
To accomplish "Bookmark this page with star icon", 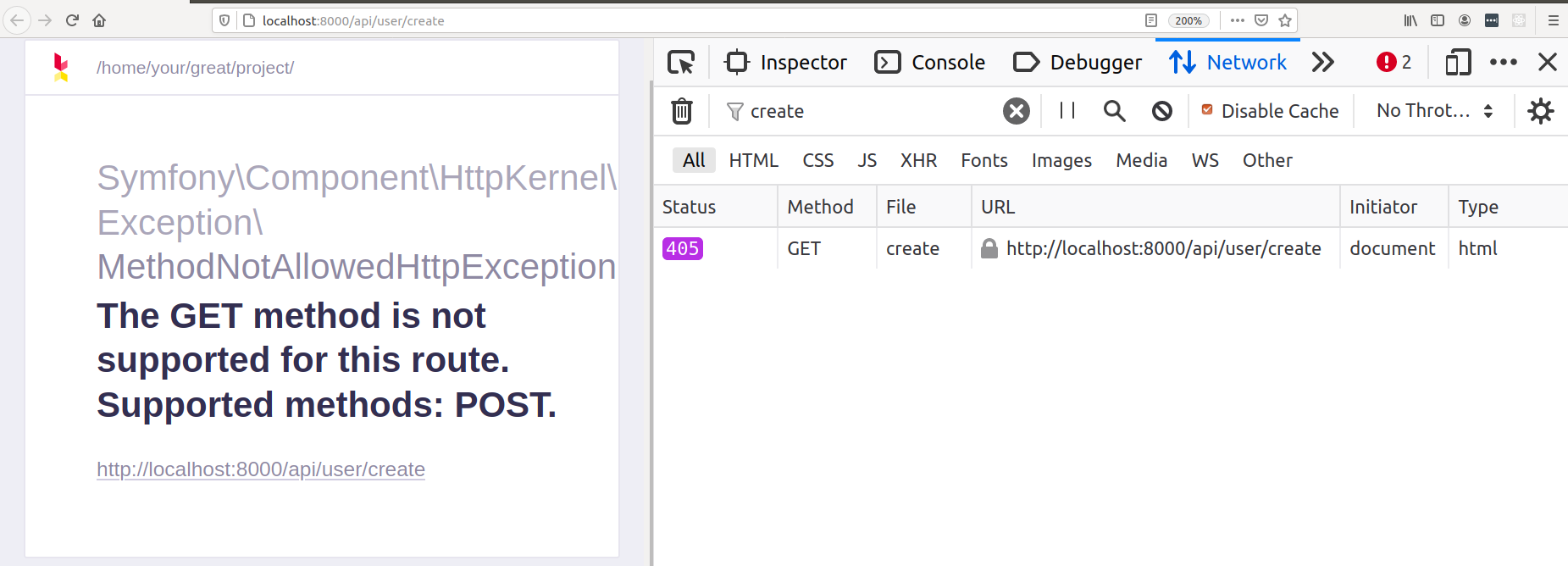I will pyautogui.click(x=1285, y=20).
